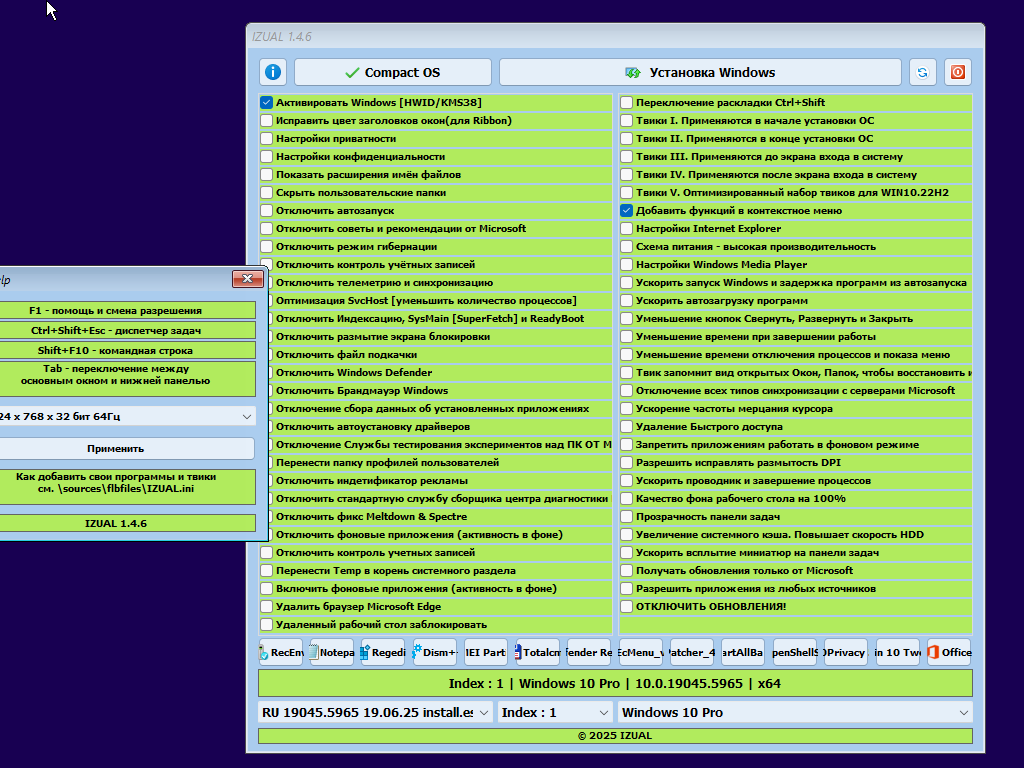Enable Получать обновления только от Microsoft
Screen dimensions: 1024x768
[626, 571]
